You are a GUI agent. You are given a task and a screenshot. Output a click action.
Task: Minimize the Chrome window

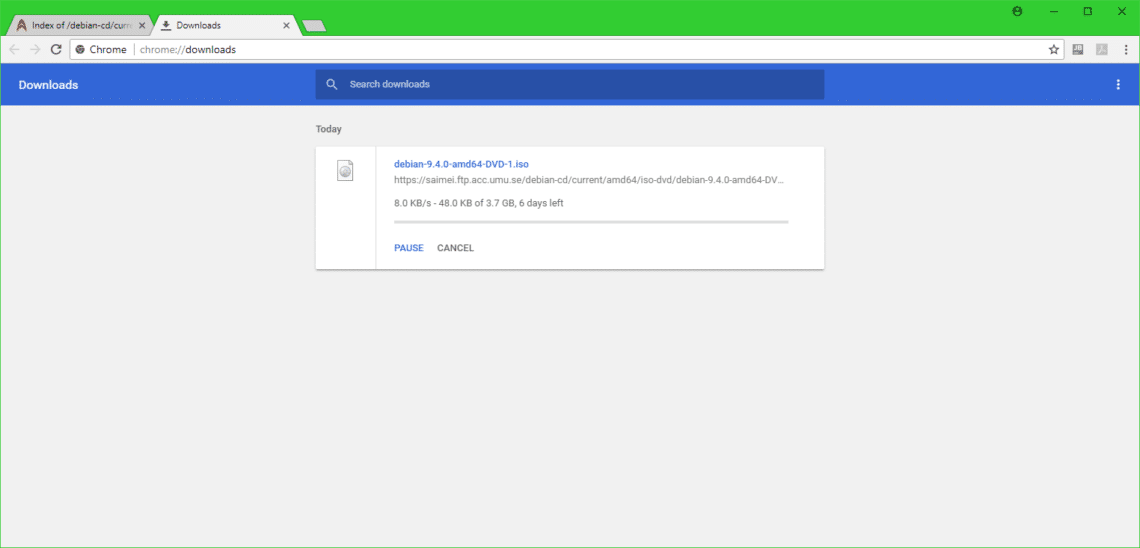[1053, 11]
